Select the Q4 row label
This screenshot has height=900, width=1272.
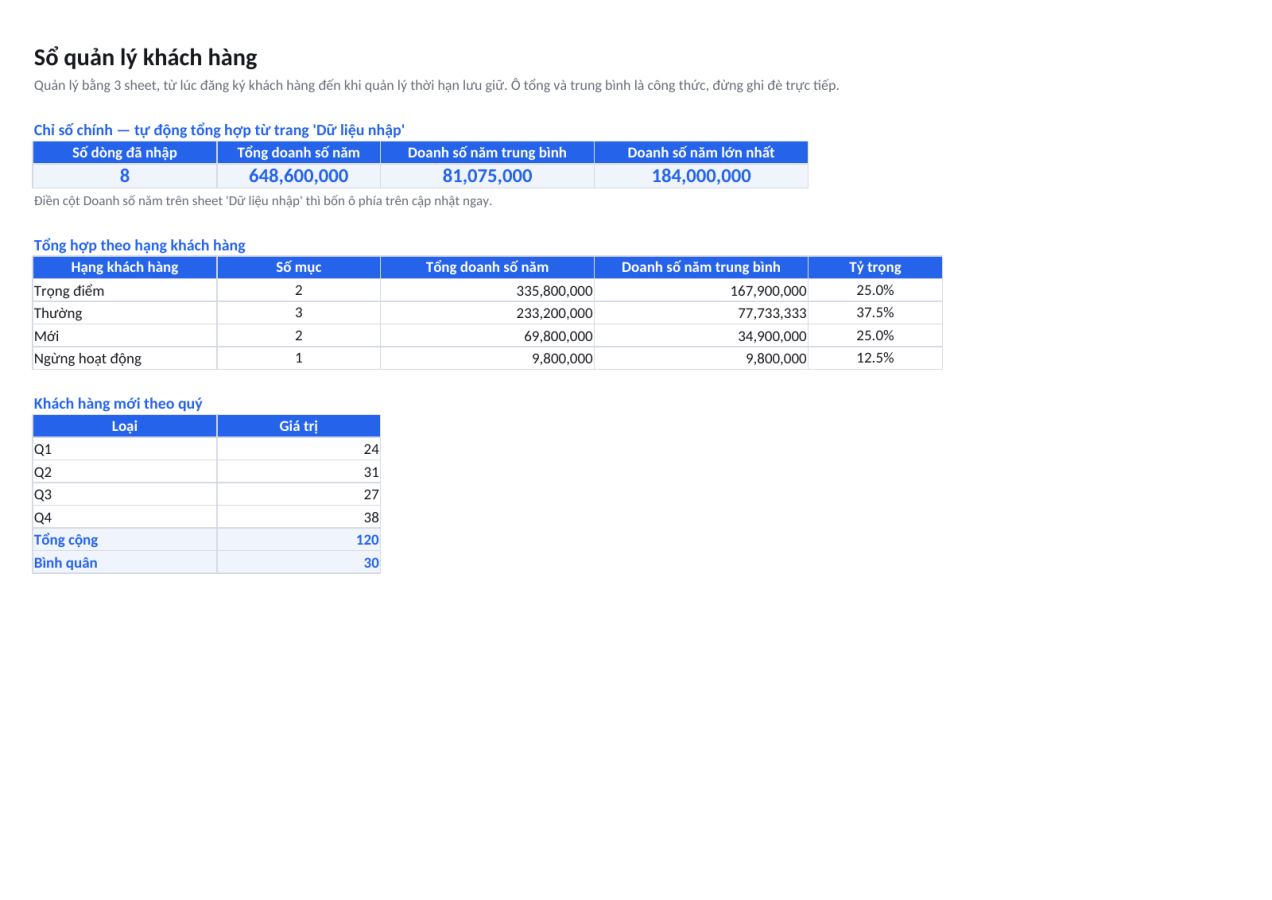tap(125, 517)
